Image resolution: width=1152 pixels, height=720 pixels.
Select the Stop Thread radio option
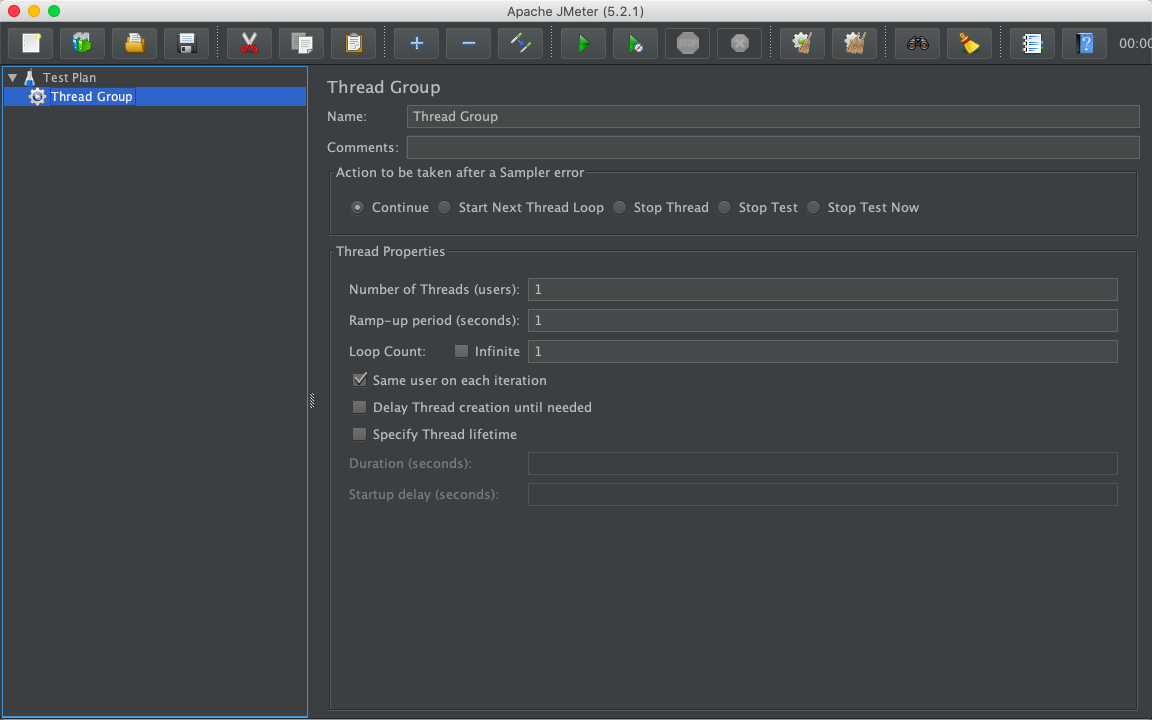[x=620, y=207]
